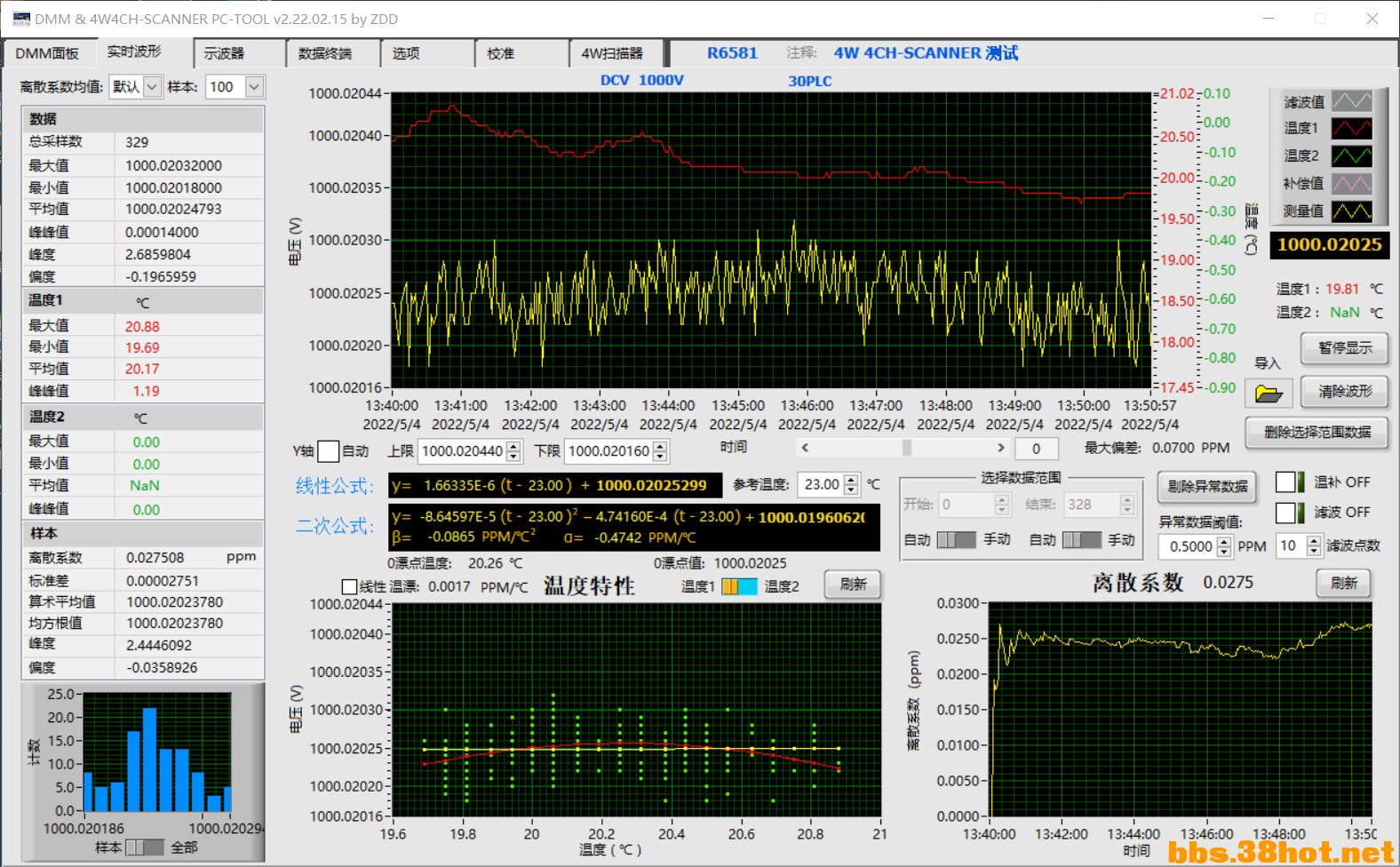The height and width of the screenshot is (867, 1400).
Task: Refresh the 离散系数 chart with 刷新
Action: pos(1343,584)
